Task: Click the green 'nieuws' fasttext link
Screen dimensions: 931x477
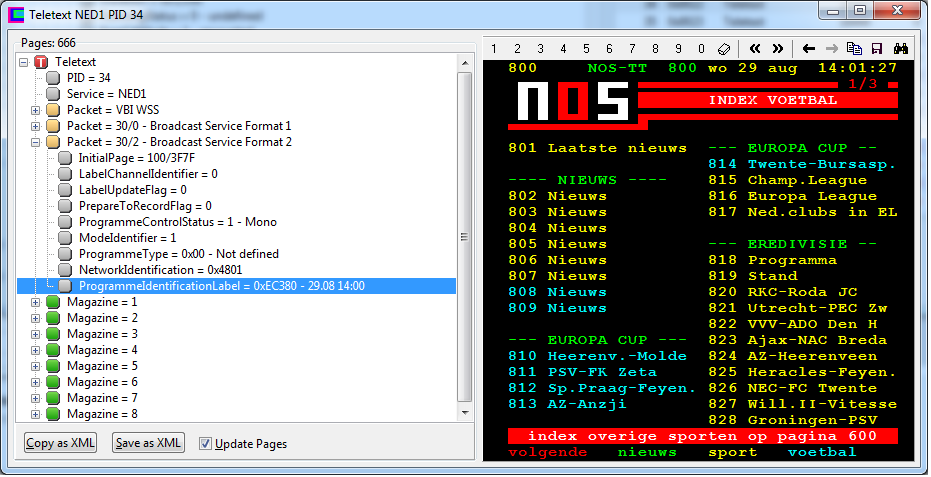Action: click(x=647, y=453)
